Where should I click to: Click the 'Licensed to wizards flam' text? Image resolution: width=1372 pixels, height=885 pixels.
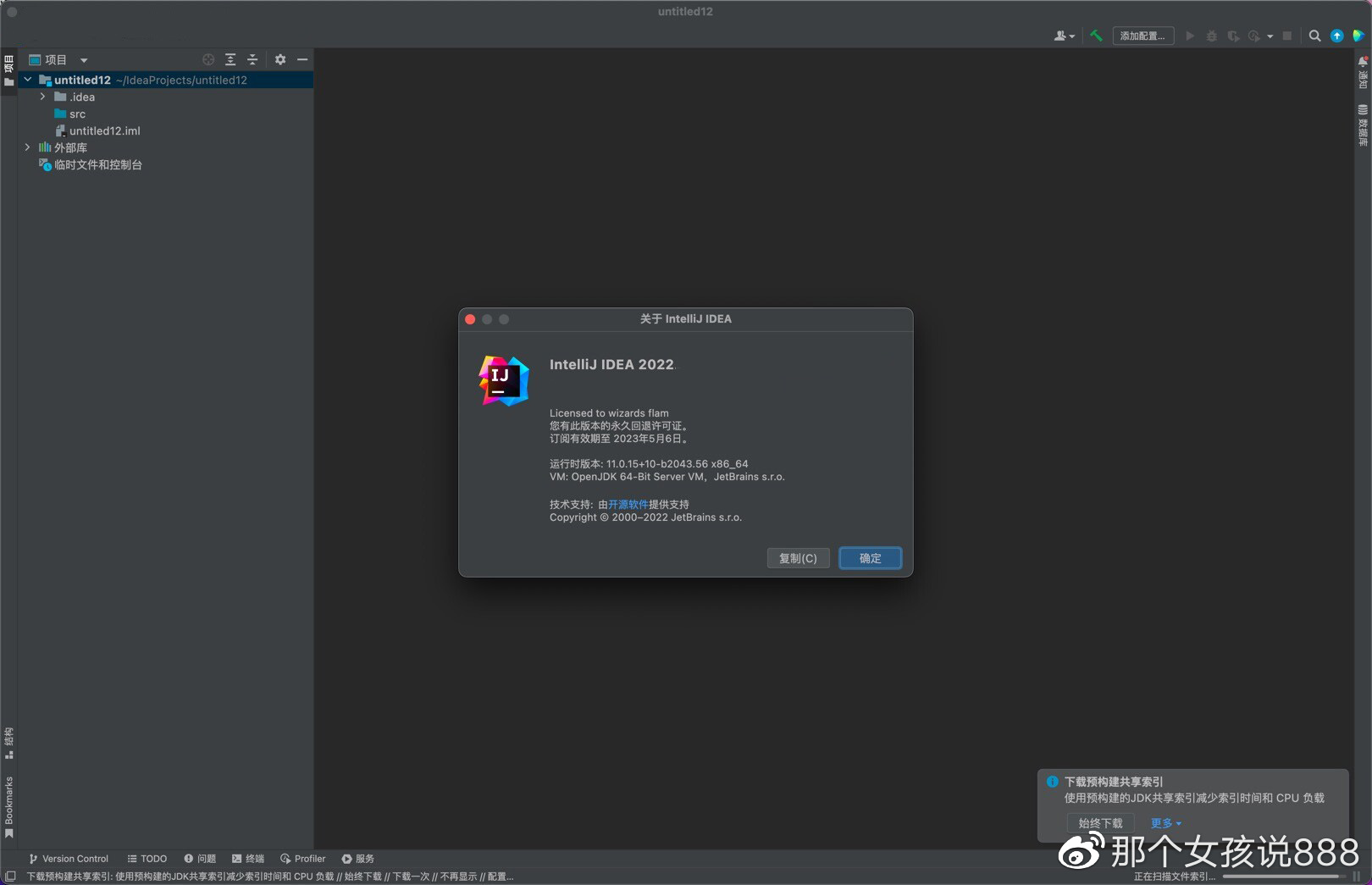(609, 413)
